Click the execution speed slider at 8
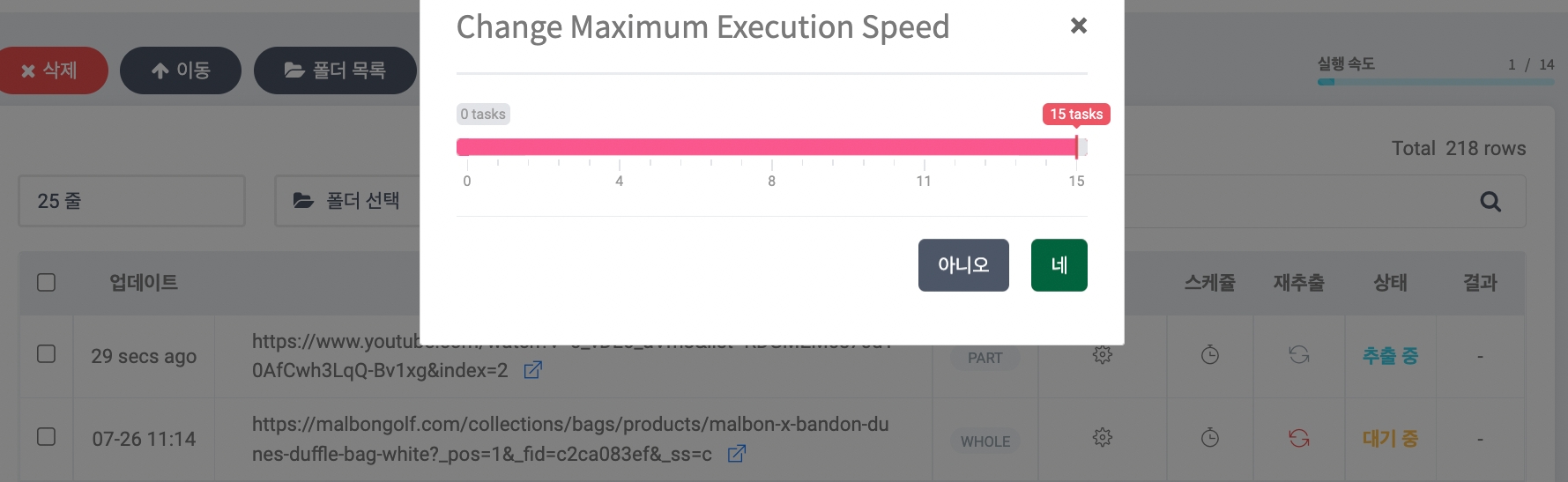Screen dimensions: 1568x482 pos(772,147)
